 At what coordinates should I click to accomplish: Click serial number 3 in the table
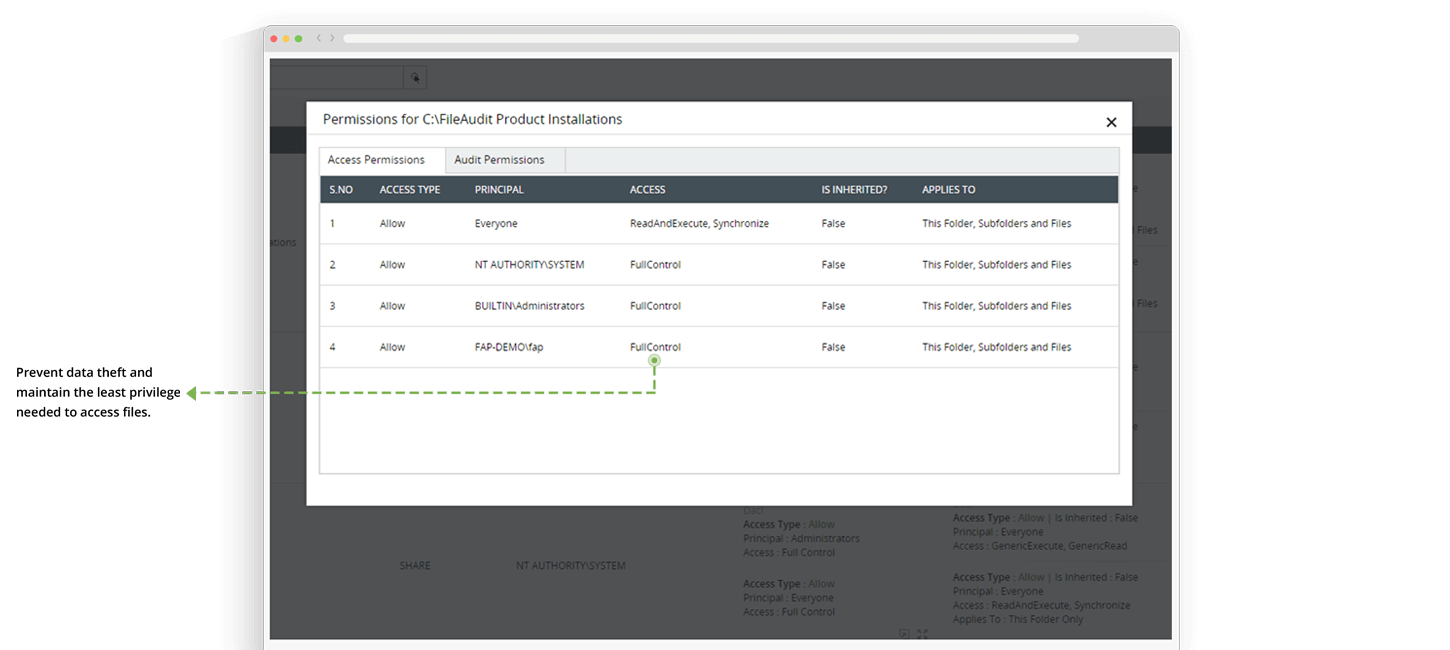pyautogui.click(x=333, y=306)
